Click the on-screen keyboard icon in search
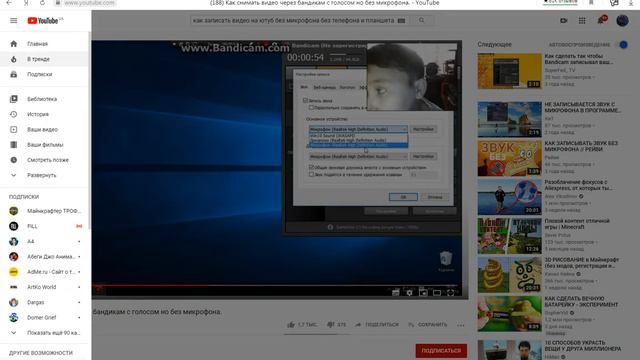Viewport: 640px width, 360px height. click(402, 20)
